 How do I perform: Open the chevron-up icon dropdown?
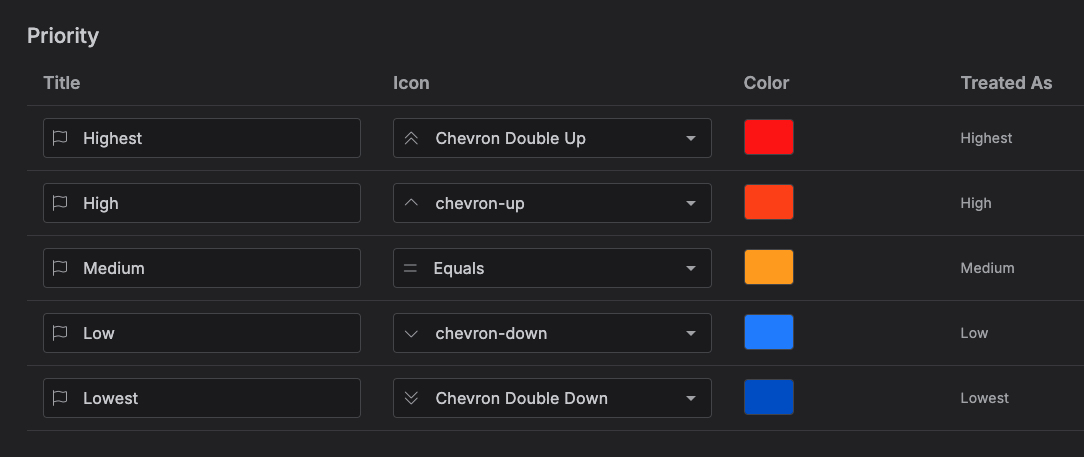point(552,203)
